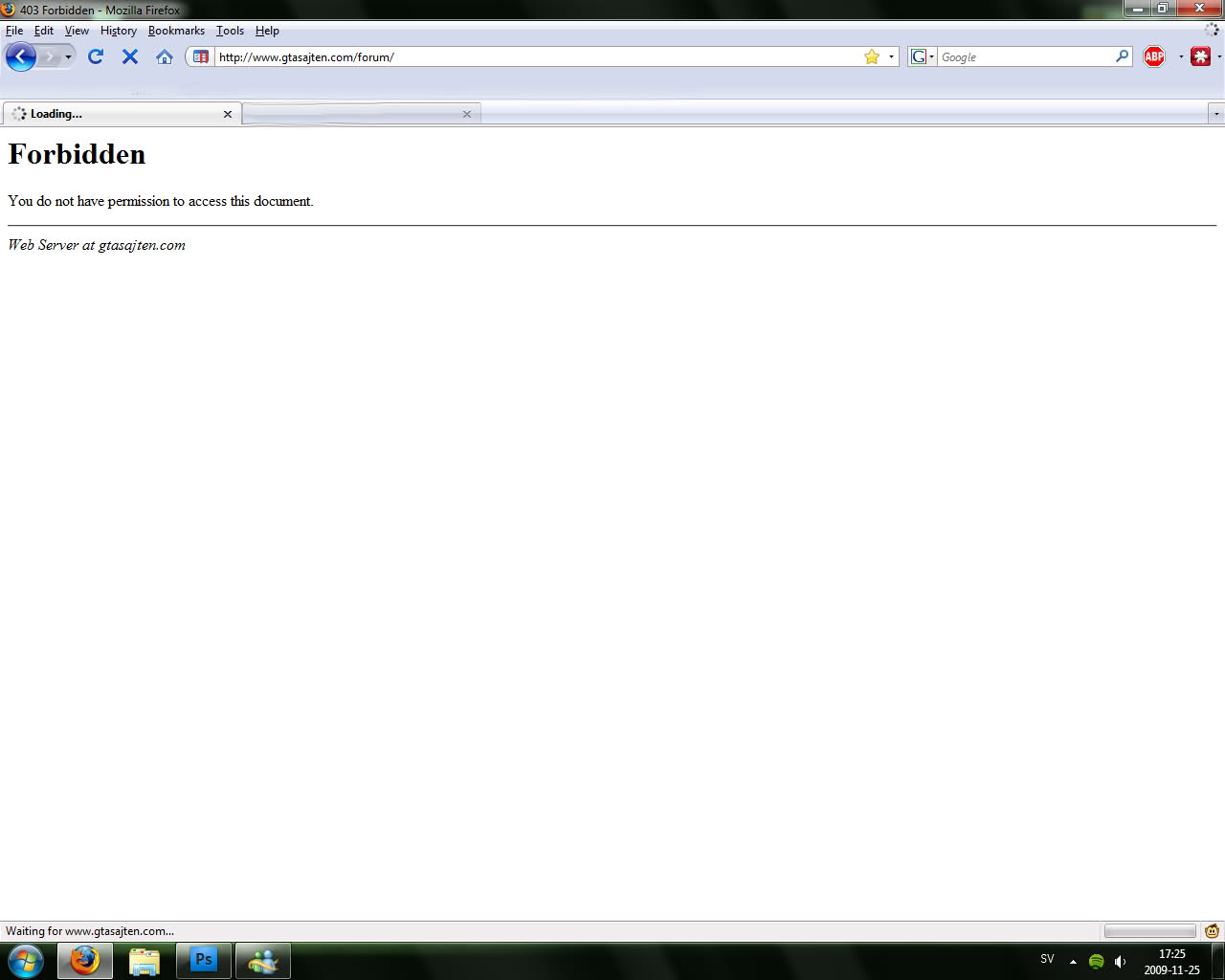Viewport: 1225px width, 980px height.
Task: Minimize the Firefox window
Action: pos(1137,9)
